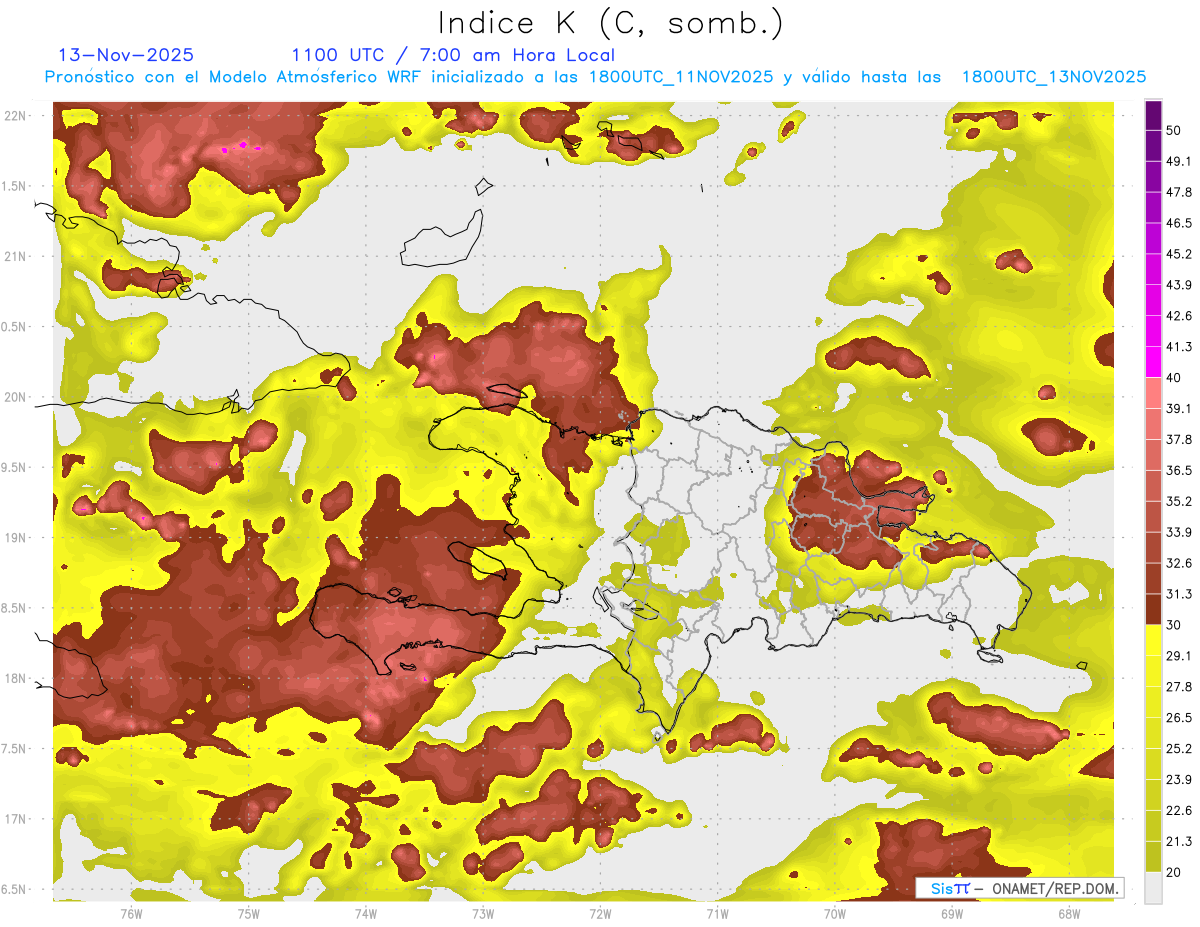The image size is (1200, 927).
Task: Click the '42.6' color scale value
Action: point(1179,316)
